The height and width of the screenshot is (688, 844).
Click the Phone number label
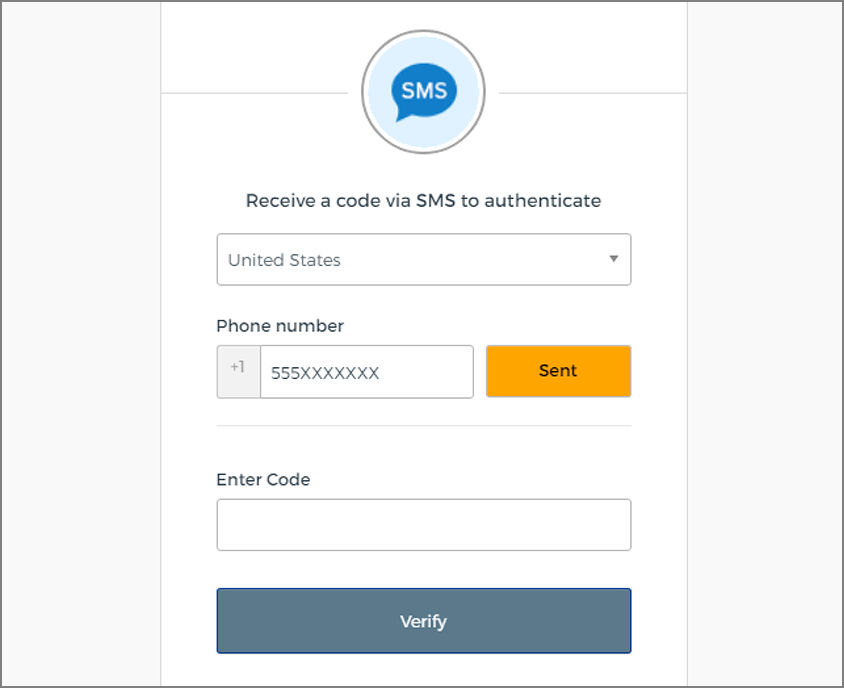pos(280,326)
